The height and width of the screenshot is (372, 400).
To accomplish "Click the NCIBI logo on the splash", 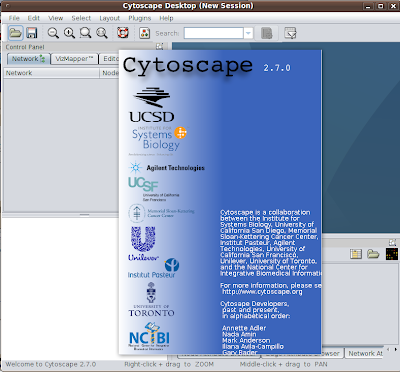I will [149, 336].
